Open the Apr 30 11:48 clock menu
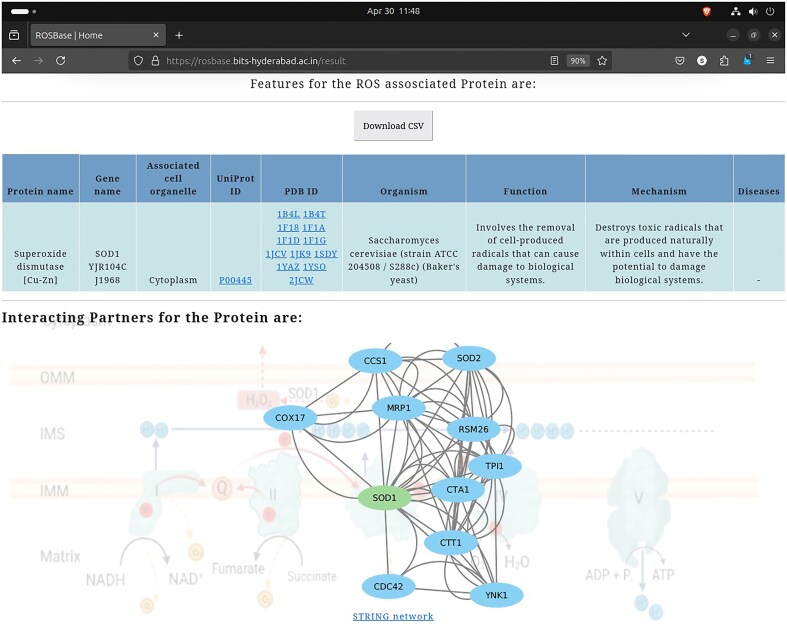 pyautogui.click(x=393, y=11)
